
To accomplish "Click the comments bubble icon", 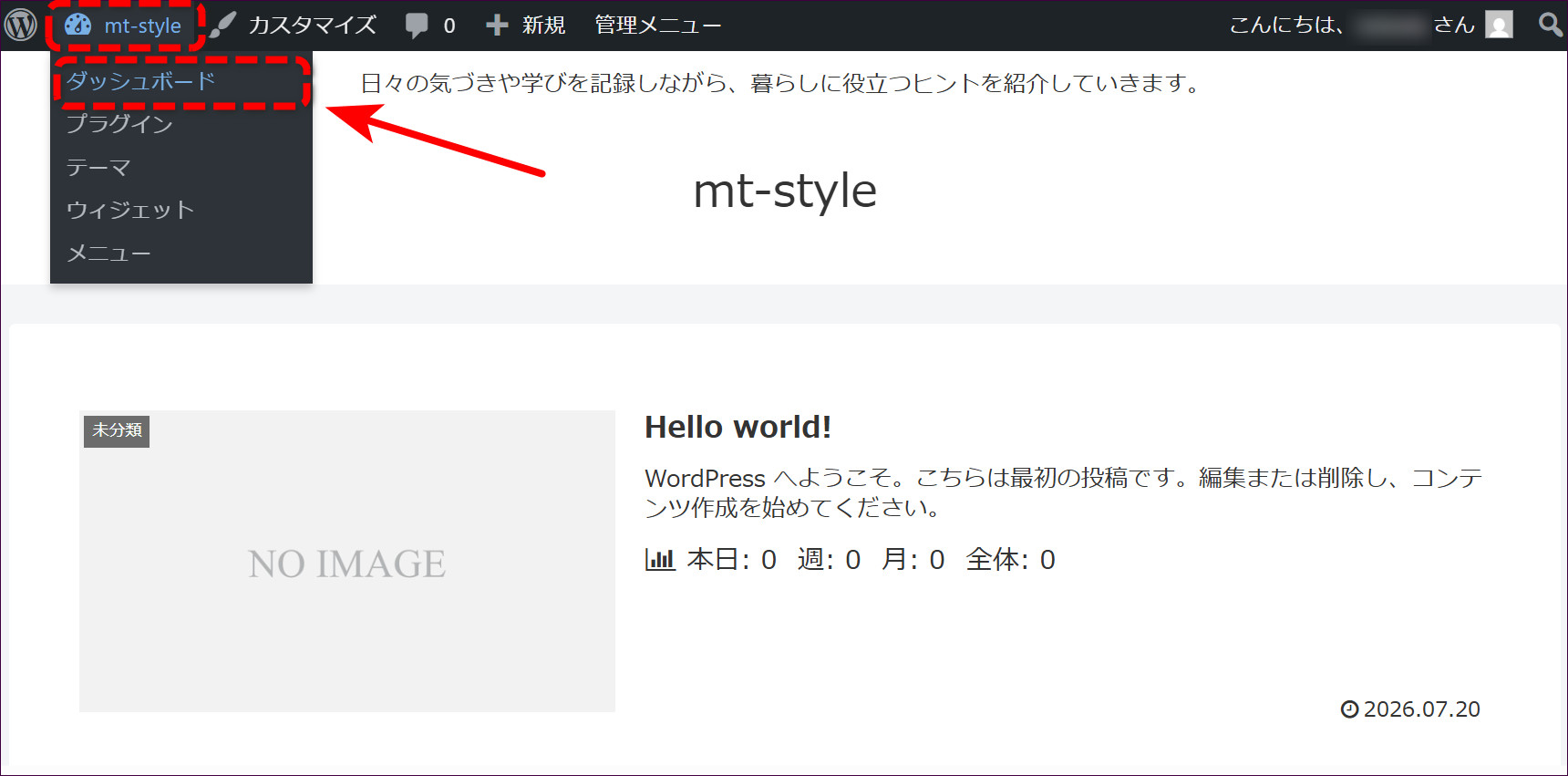I will click(417, 26).
